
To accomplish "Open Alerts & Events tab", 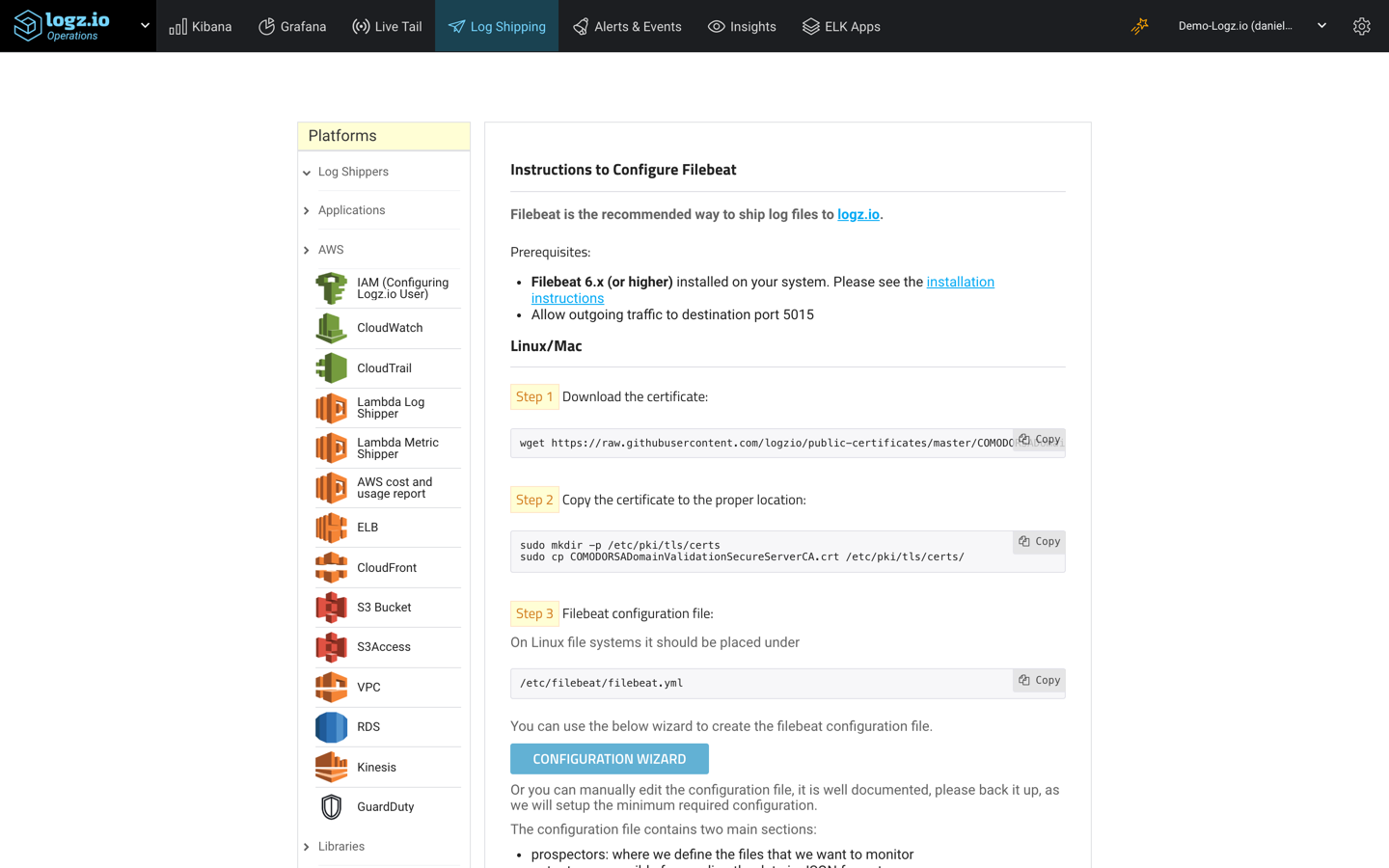I will (x=627, y=26).
